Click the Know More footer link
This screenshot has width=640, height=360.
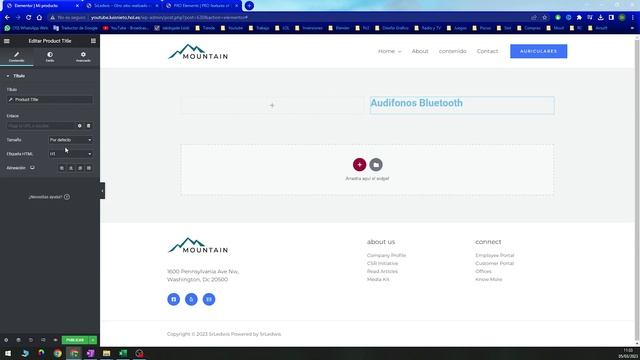(x=489, y=279)
